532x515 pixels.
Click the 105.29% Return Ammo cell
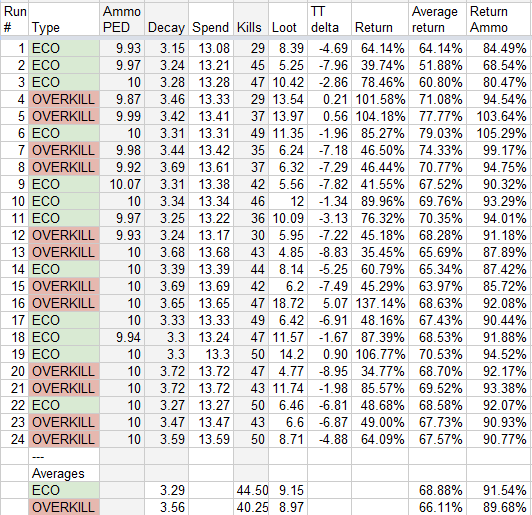point(499,133)
